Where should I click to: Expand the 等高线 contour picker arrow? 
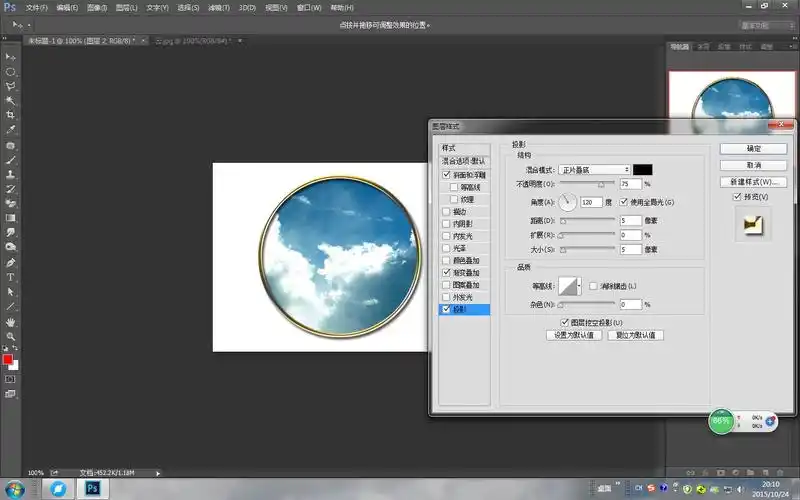pos(581,286)
